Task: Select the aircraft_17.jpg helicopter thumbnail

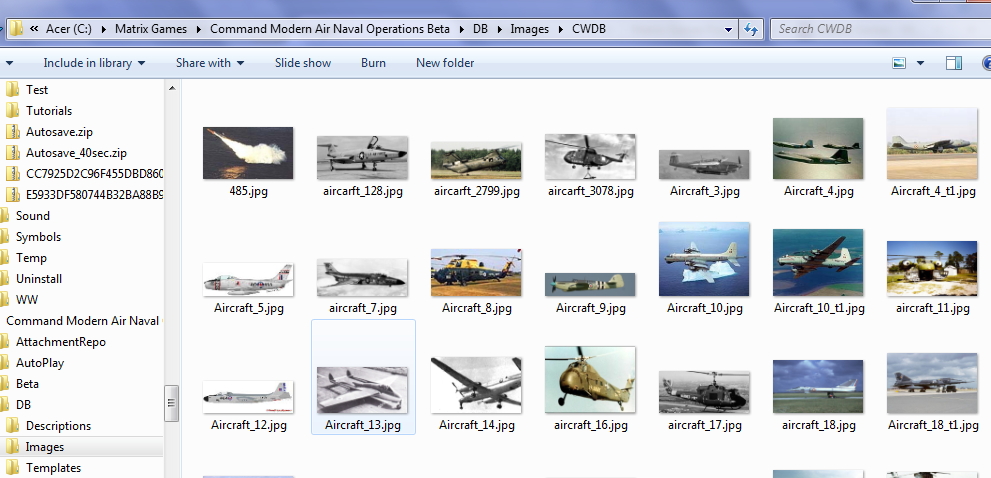Action: (704, 392)
